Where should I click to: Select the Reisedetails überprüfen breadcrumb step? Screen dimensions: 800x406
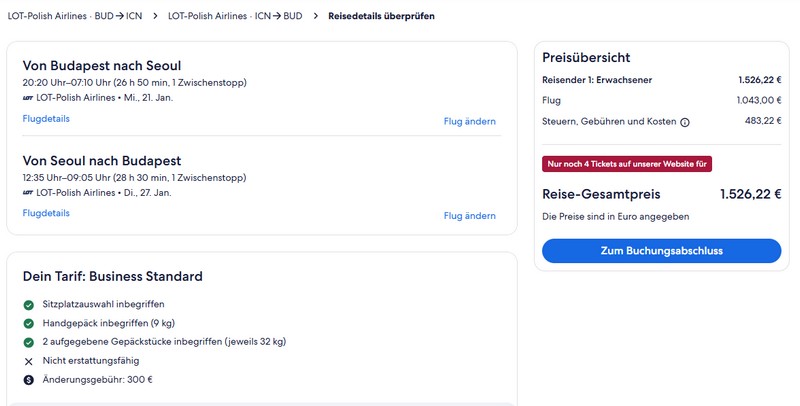tap(381, 17)
